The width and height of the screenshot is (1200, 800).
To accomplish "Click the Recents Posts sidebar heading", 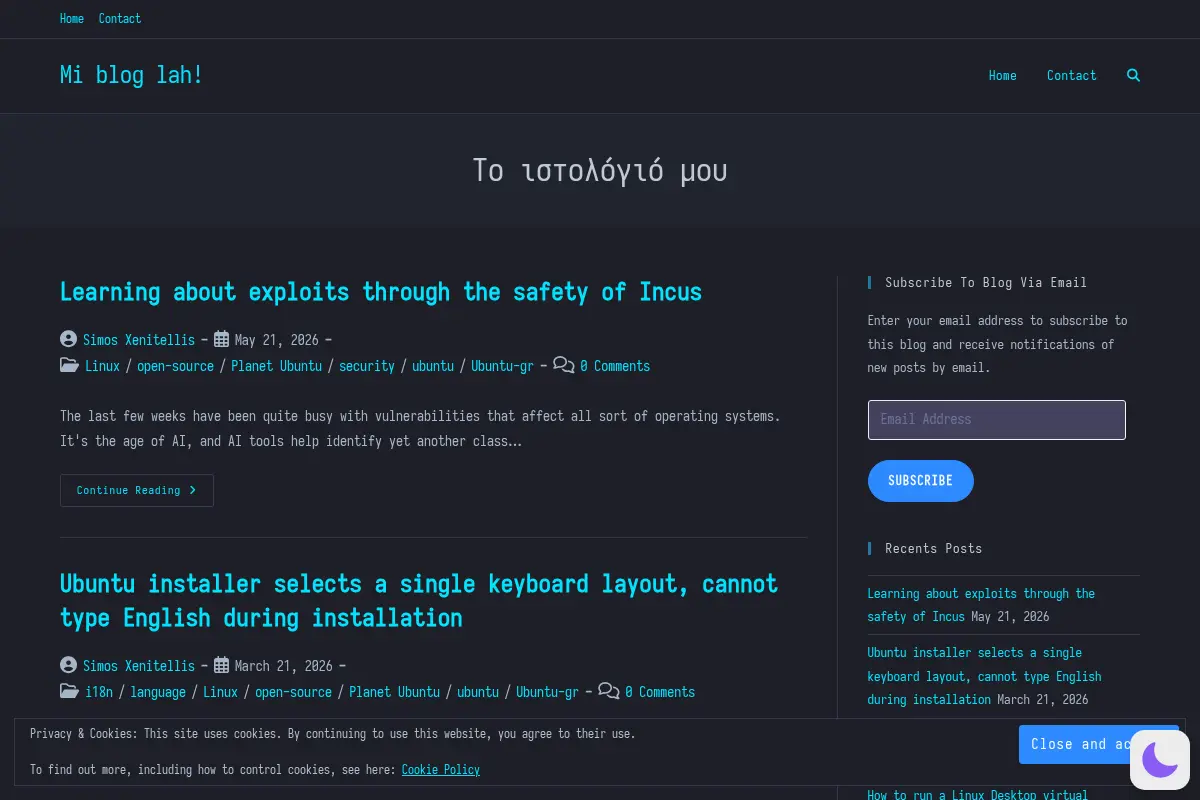I will [933, 549].
